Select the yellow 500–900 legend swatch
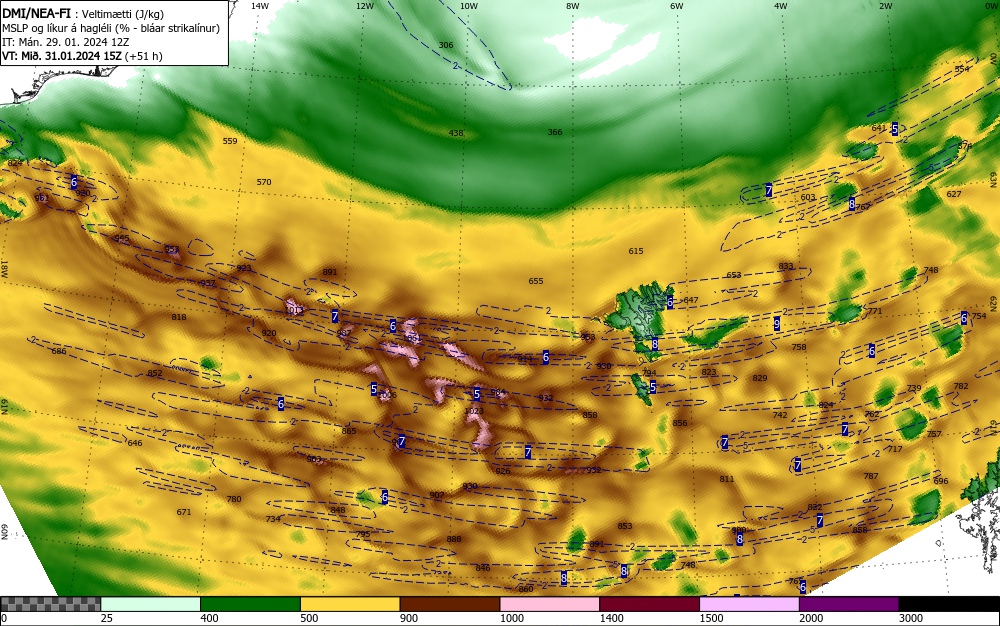Screen dimensions: 1000x626 point(349,604)
